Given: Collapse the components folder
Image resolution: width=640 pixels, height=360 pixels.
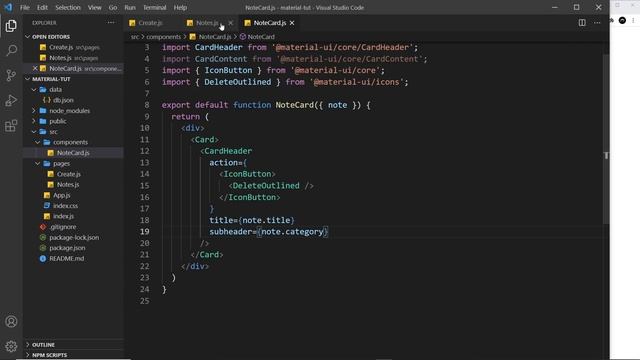Looking at the screenshot, I should click(70, 142).
